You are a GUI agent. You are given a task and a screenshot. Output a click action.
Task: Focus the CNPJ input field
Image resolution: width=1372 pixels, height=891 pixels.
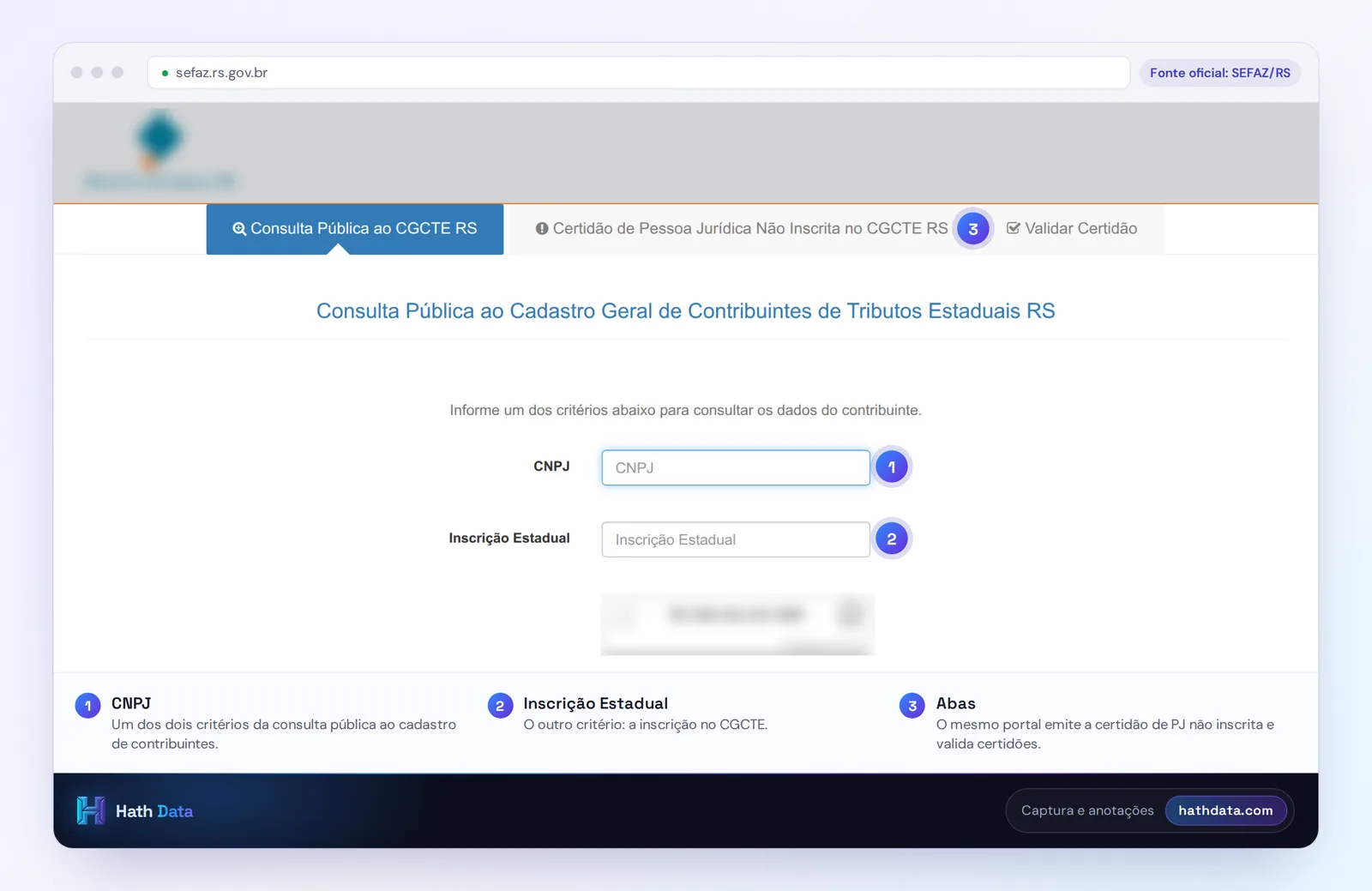[x=736, y=468]
